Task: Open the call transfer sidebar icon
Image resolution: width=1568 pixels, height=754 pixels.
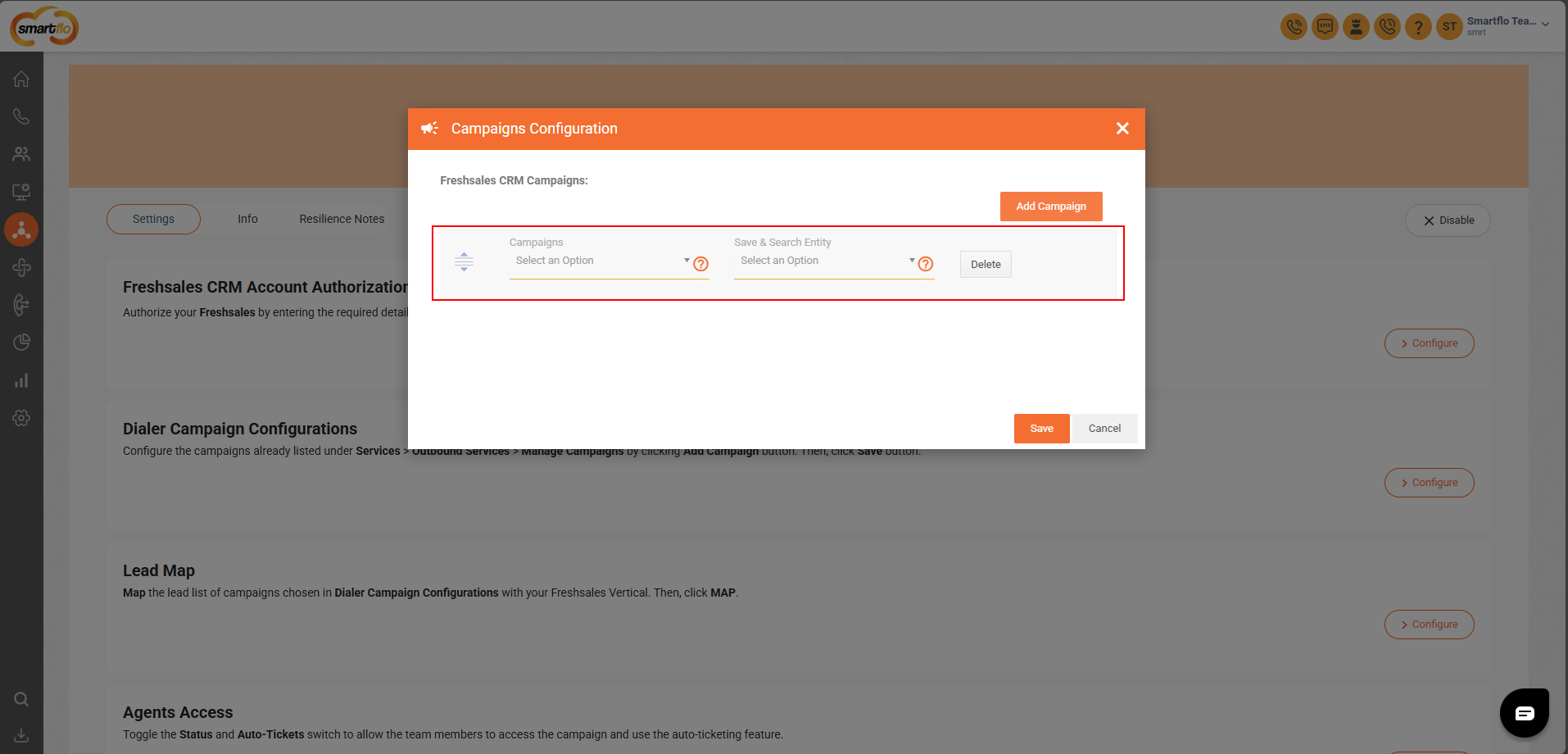Action: pyautogui.click(x=21, y=305)
